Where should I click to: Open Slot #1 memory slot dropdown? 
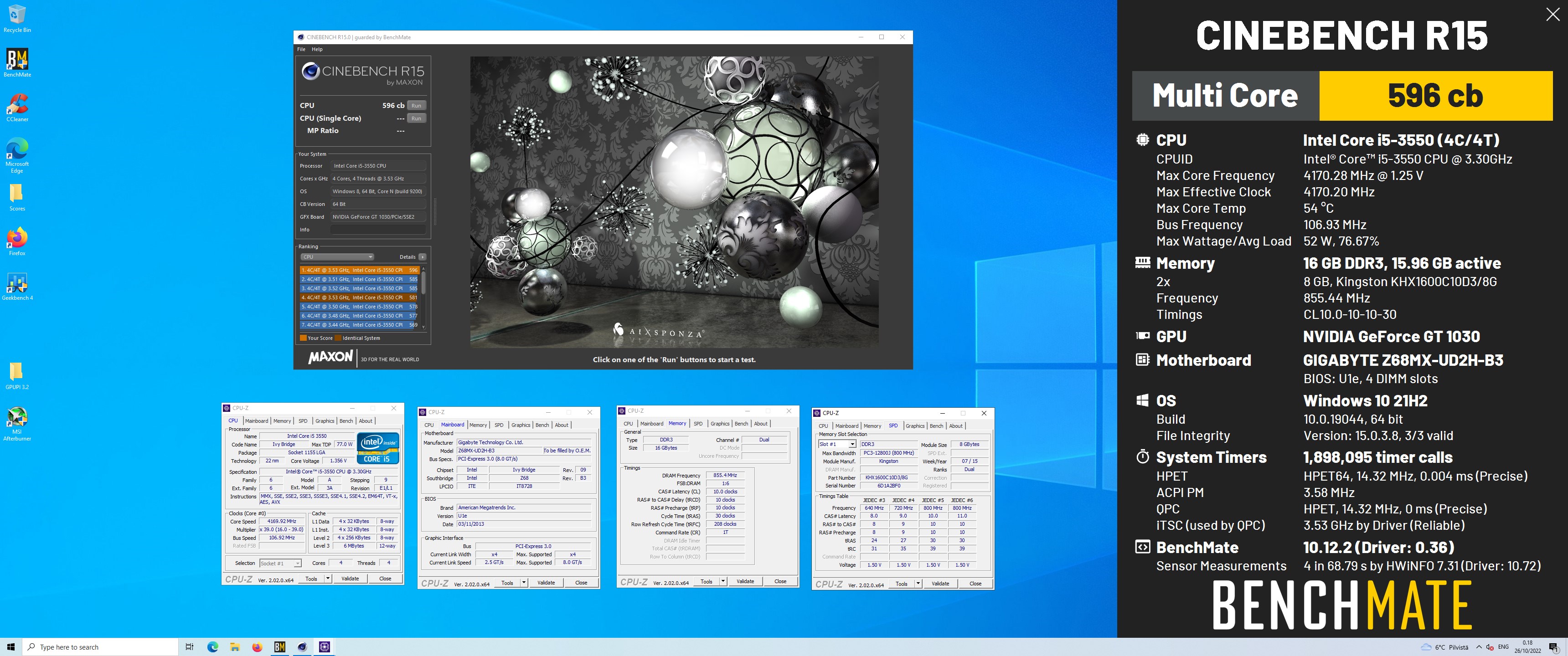coord(838,444)
